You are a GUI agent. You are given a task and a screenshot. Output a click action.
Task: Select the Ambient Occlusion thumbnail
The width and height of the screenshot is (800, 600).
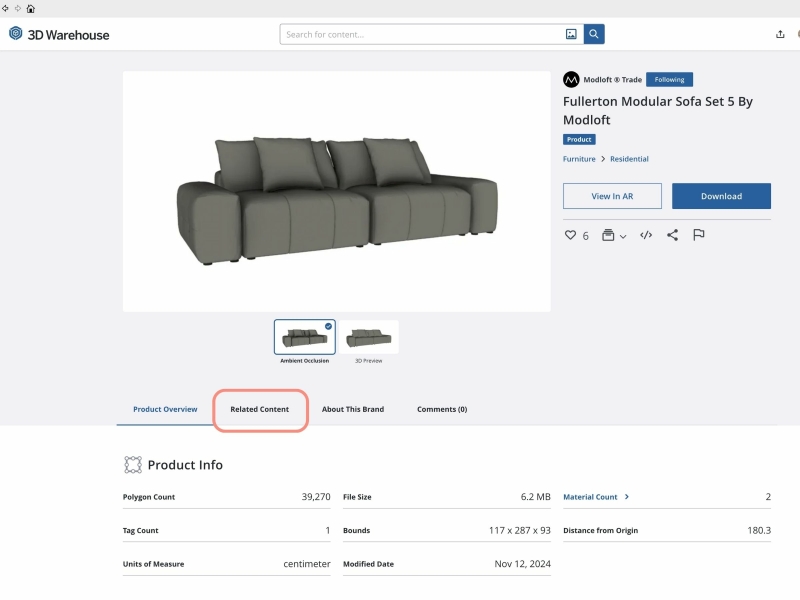coord(305,337)
